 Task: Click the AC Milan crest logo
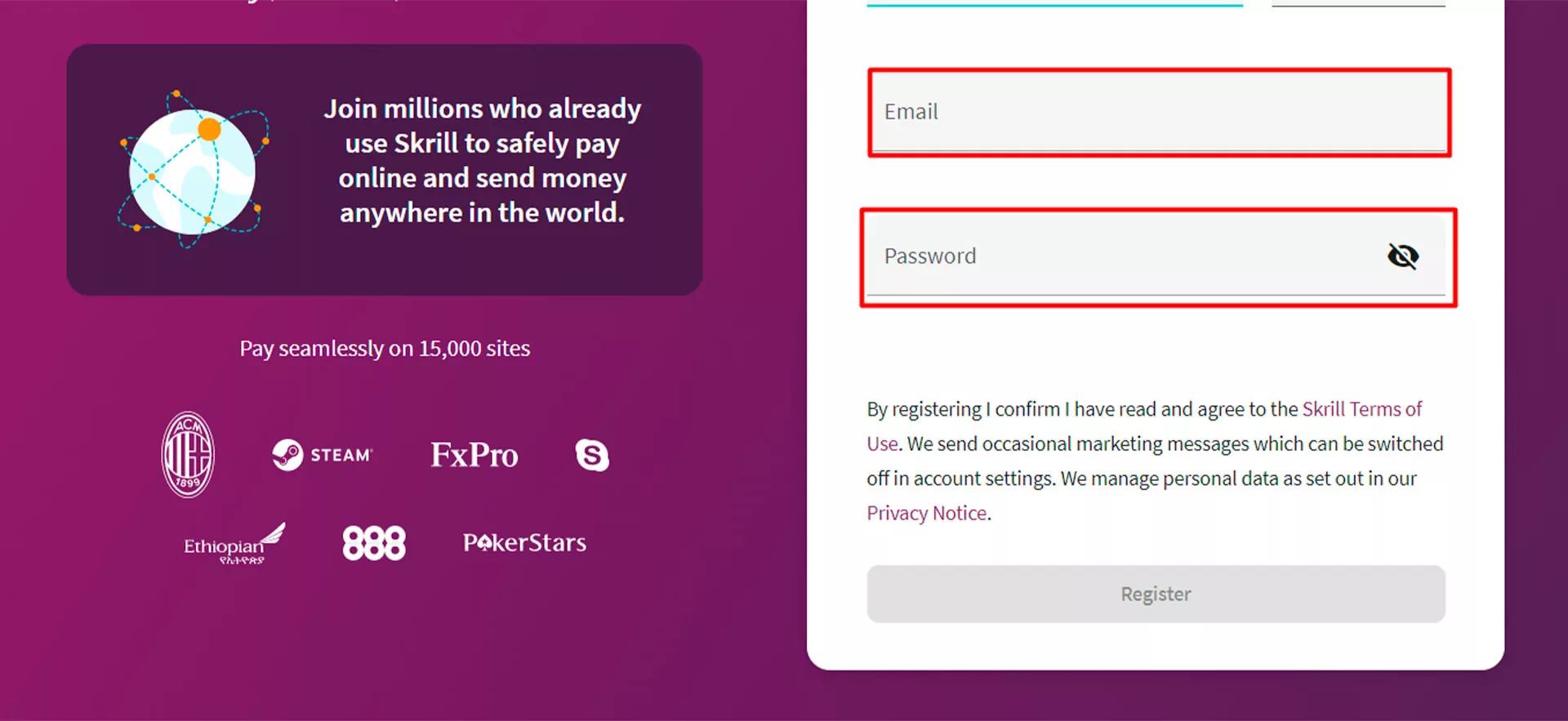(x=188, y=455)
